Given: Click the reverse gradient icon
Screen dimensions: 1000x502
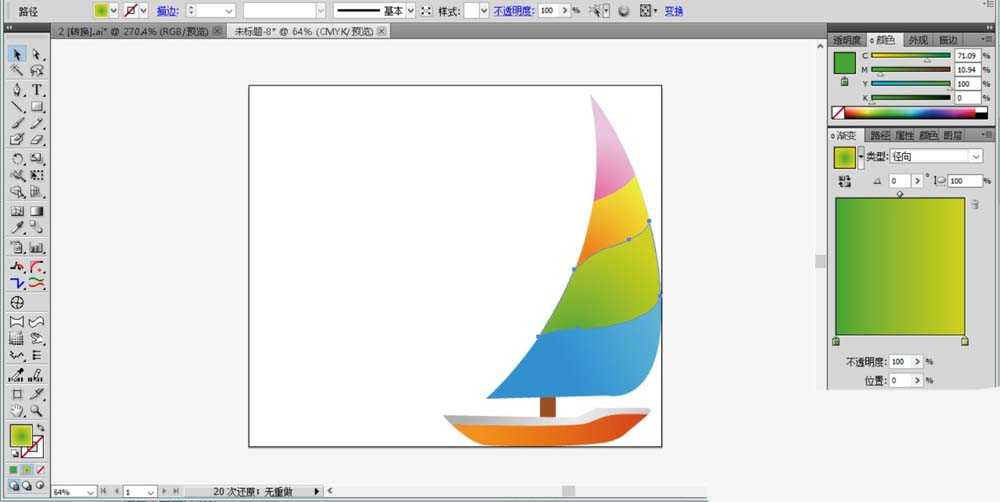Looking at the screenshot, I should (x=845, y=181).
